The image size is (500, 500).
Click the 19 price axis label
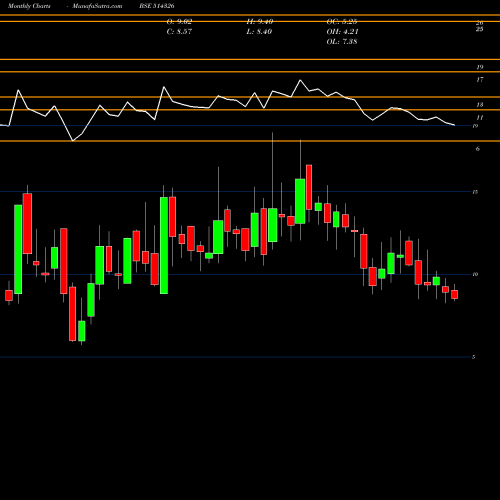pyautogui.click(x=480, y=67)
